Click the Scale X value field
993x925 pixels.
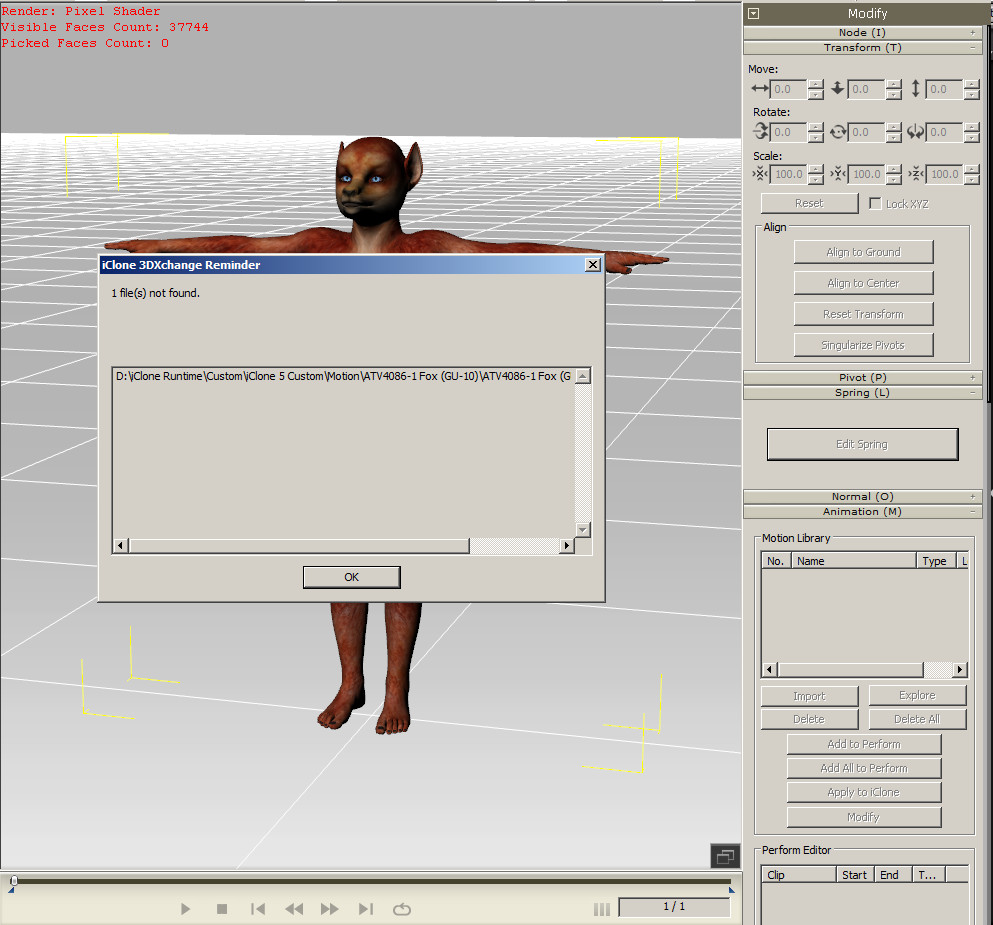click(x=788, y=174)
